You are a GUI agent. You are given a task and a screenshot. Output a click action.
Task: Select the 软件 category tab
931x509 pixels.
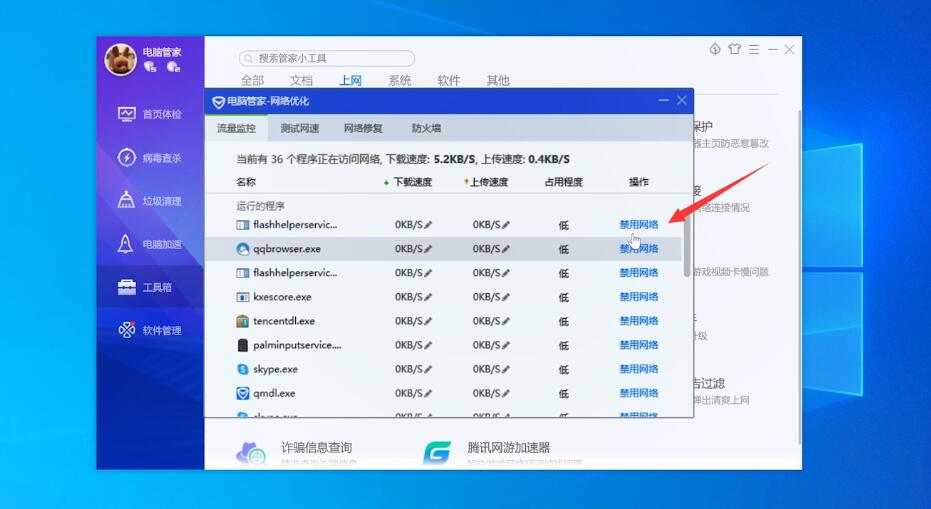[449, 80]
